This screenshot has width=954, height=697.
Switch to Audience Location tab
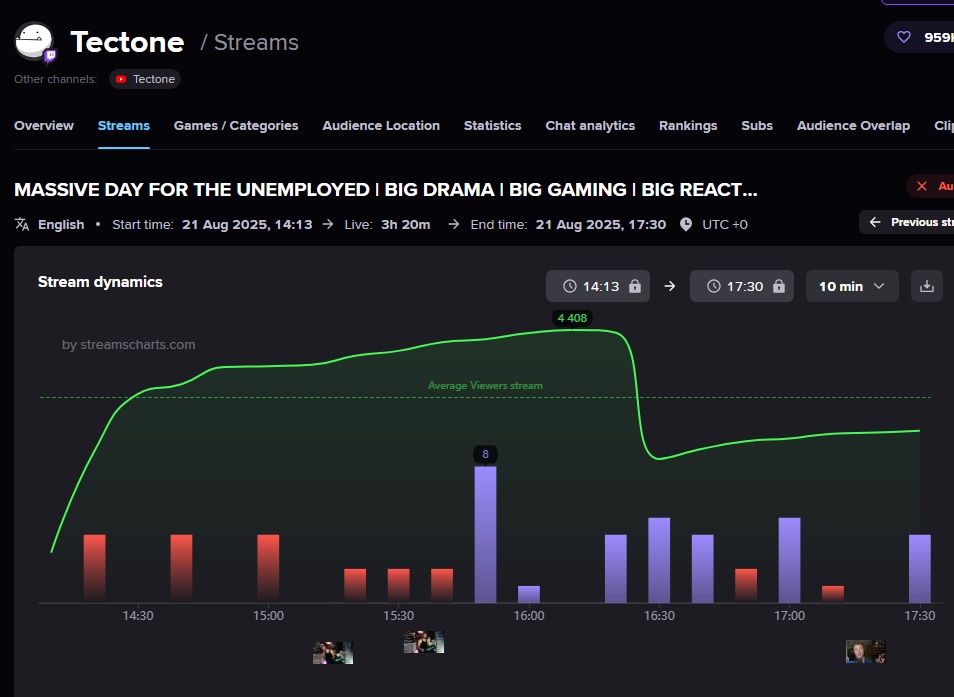381,125
